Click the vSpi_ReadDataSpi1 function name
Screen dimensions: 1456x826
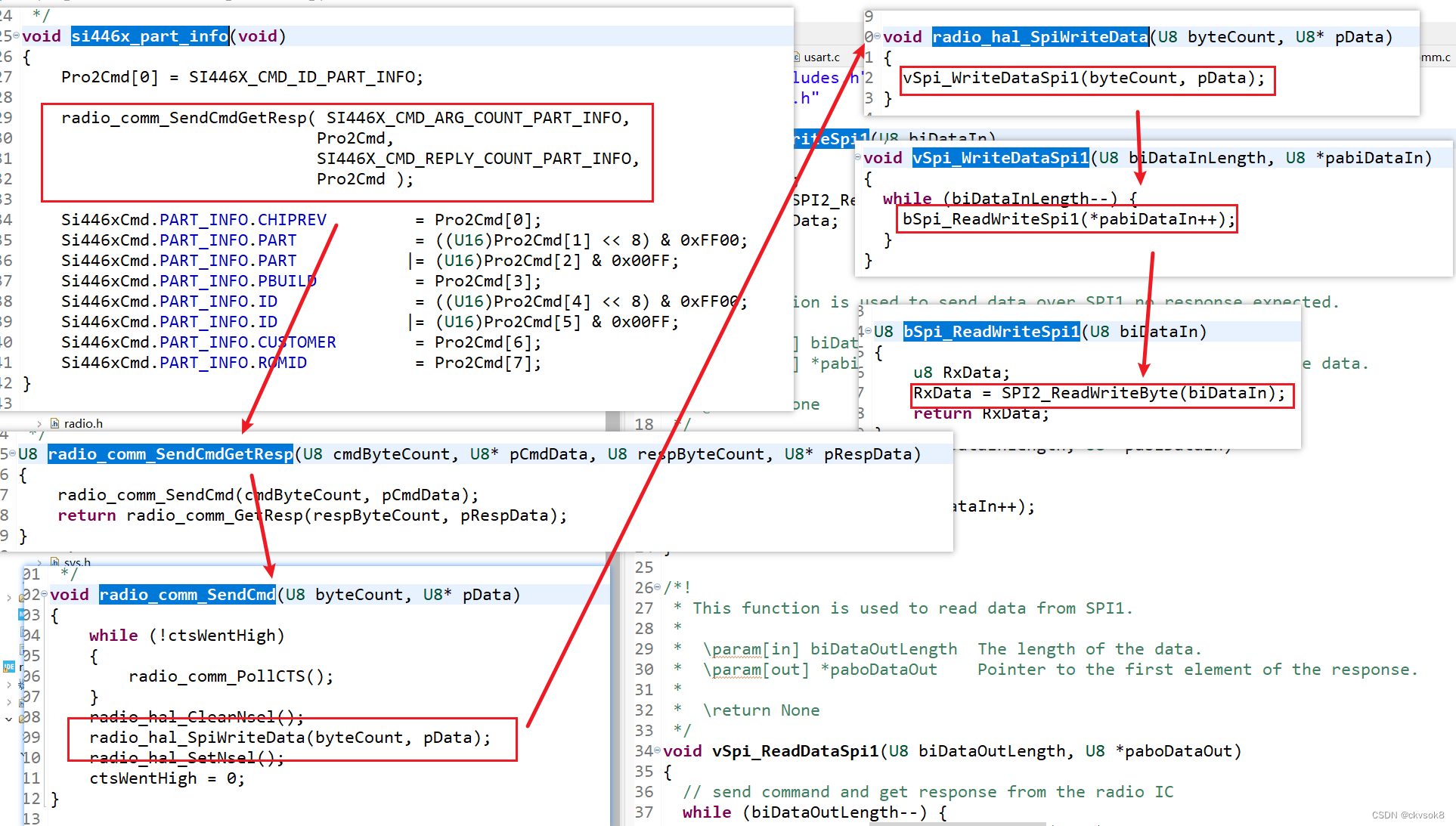(795, 750)
